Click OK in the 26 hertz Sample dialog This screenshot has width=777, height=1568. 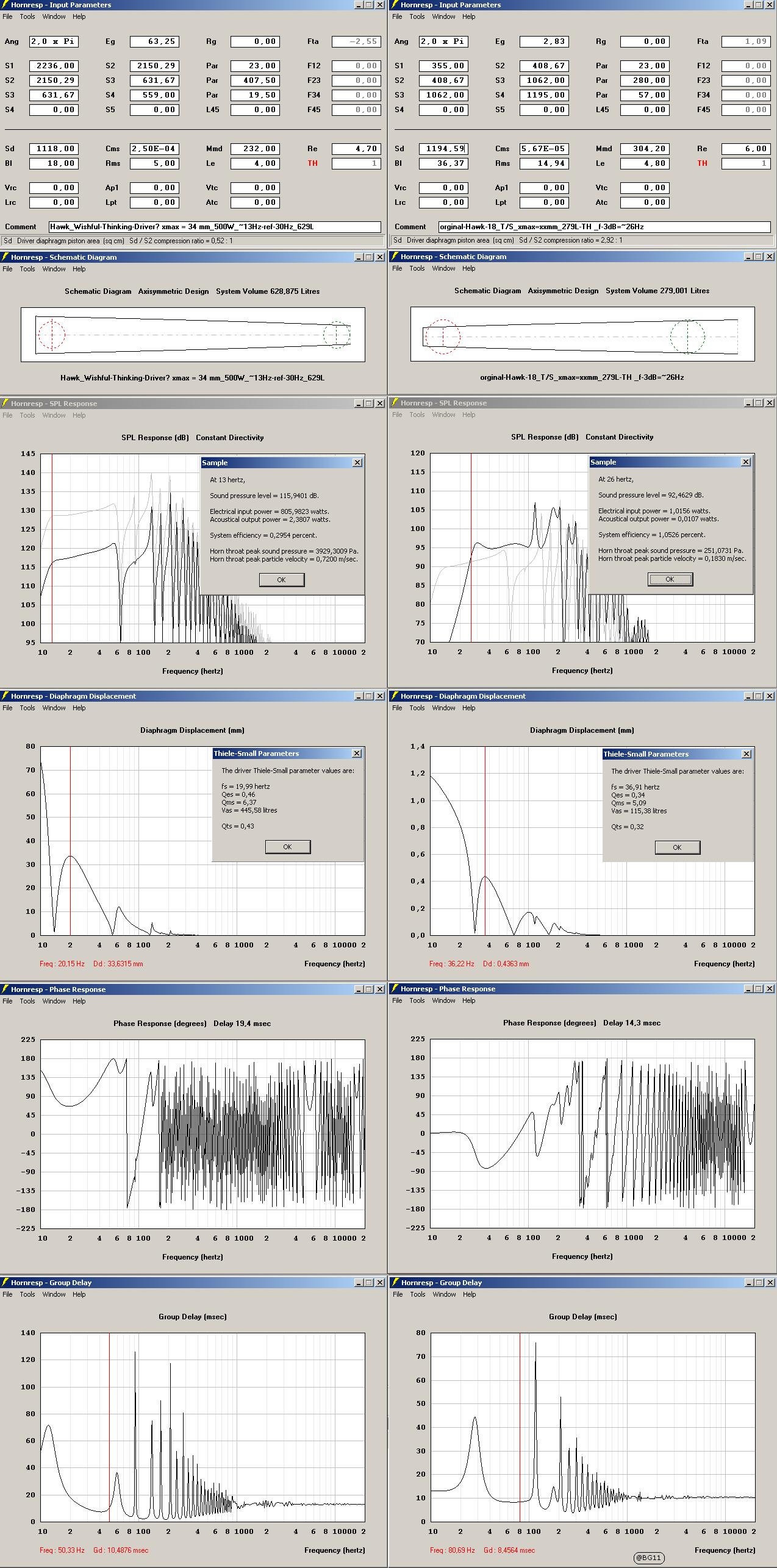click(x=670, y=579)
